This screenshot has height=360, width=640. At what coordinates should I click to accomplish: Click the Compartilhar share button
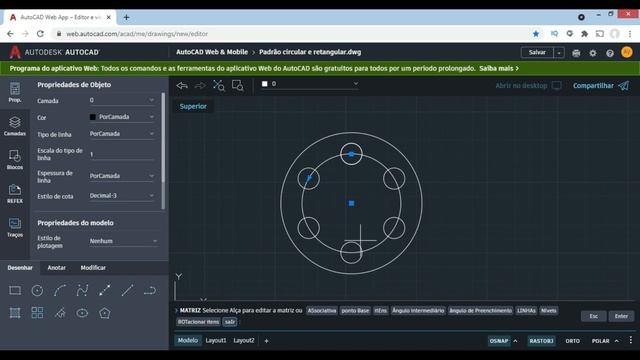pyautogui.click(x=601, y=86)
